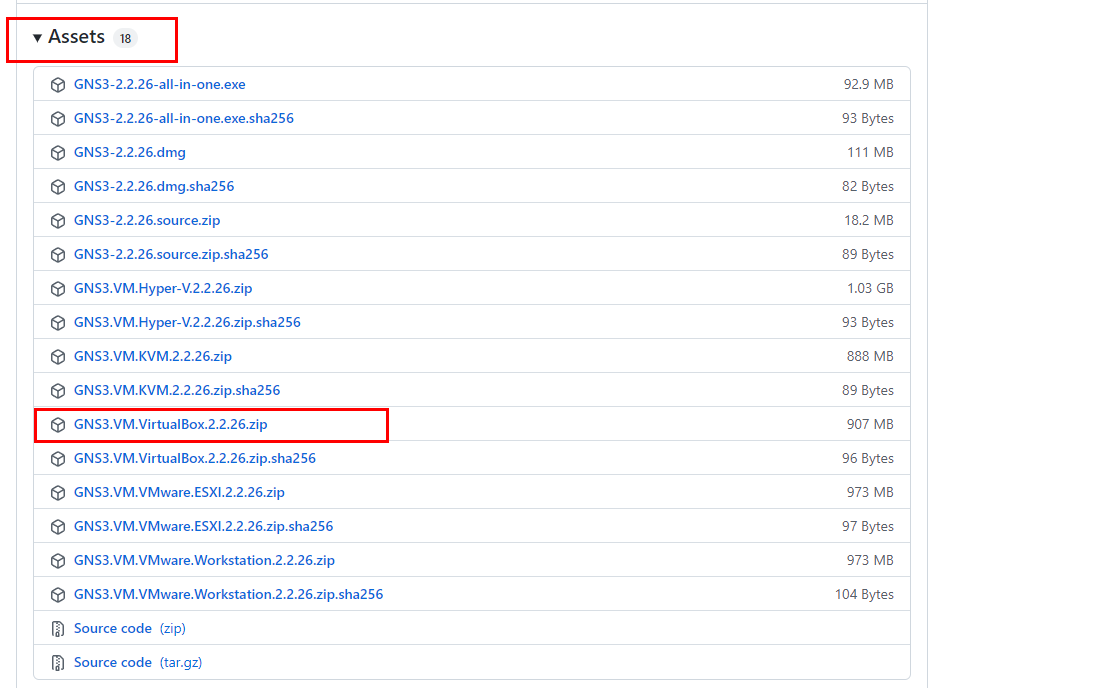Click package icon beside GNS3.VM.Hyper-V.2.2.26.zip
The height and width of the screenshot is (688, 1100).
tap(58, 289)
